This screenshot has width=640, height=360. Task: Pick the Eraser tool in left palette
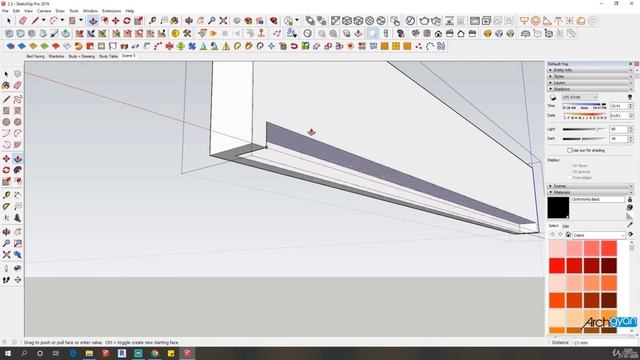click(18, 85)
